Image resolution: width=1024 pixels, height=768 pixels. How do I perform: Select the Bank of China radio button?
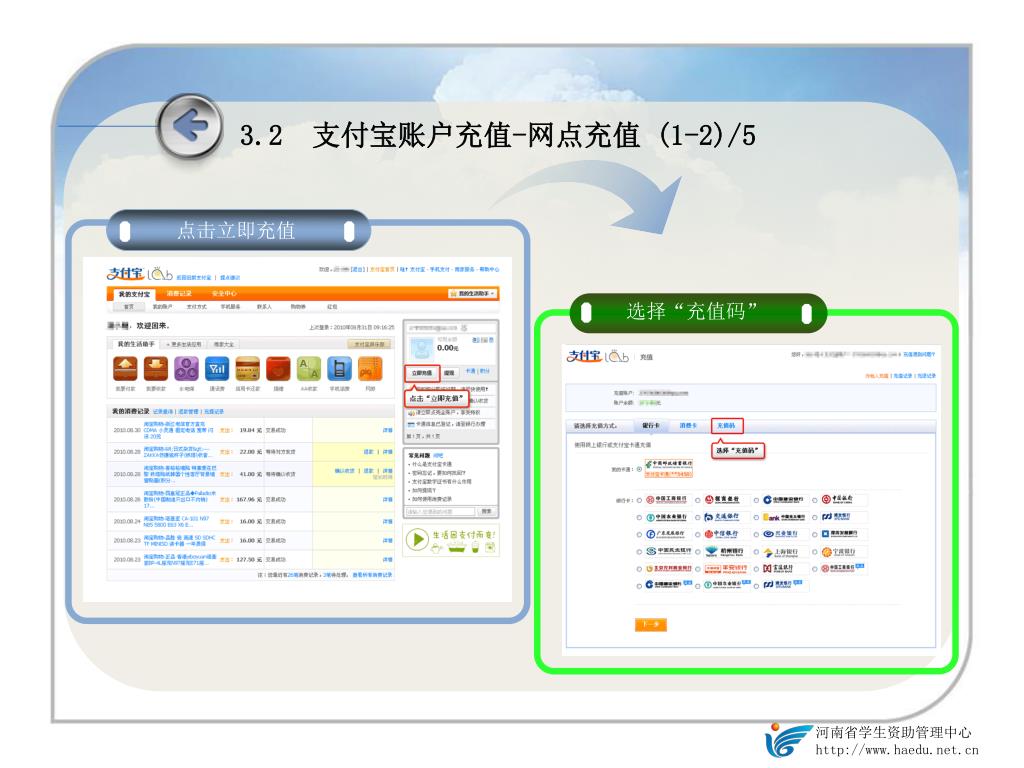(x=815, y=501)
